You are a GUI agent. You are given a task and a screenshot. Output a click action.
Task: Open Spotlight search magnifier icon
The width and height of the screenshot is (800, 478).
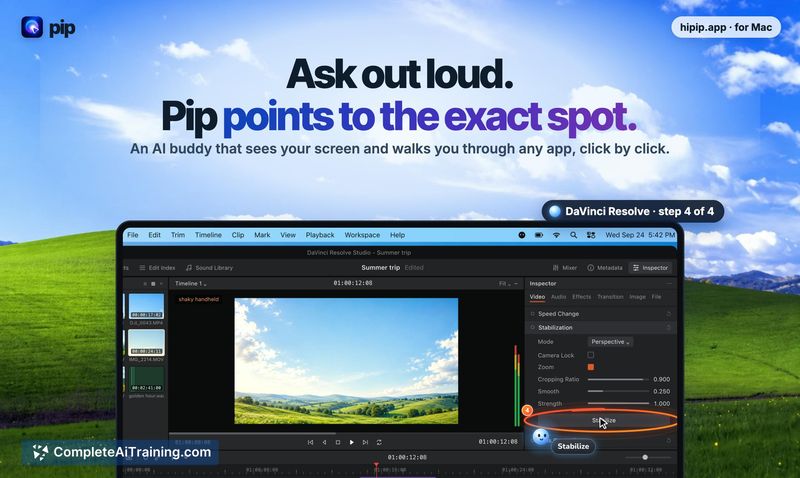pyautogui.click(x=573, y=235)
